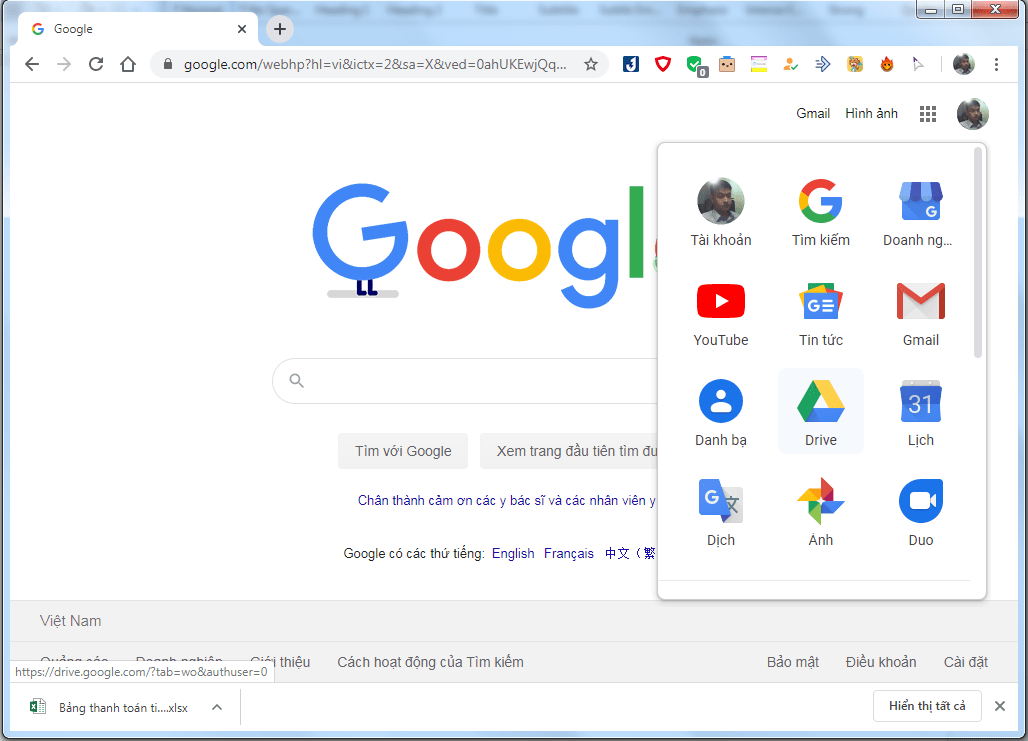Viewport: 1028px width, 741px height.
Task: Open Gmail link in top header
Action: tap(813, 113)
